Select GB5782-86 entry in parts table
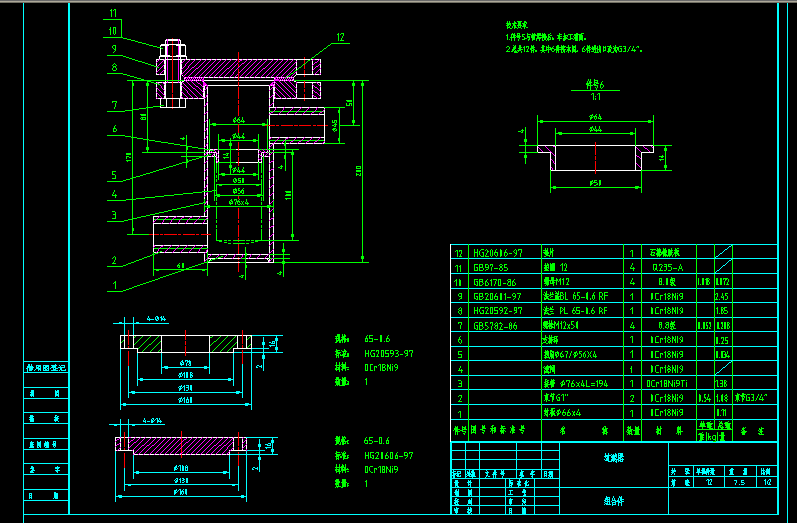Viewport: 797px width, 523px height. pyautogui.click(x=495, y=325)
